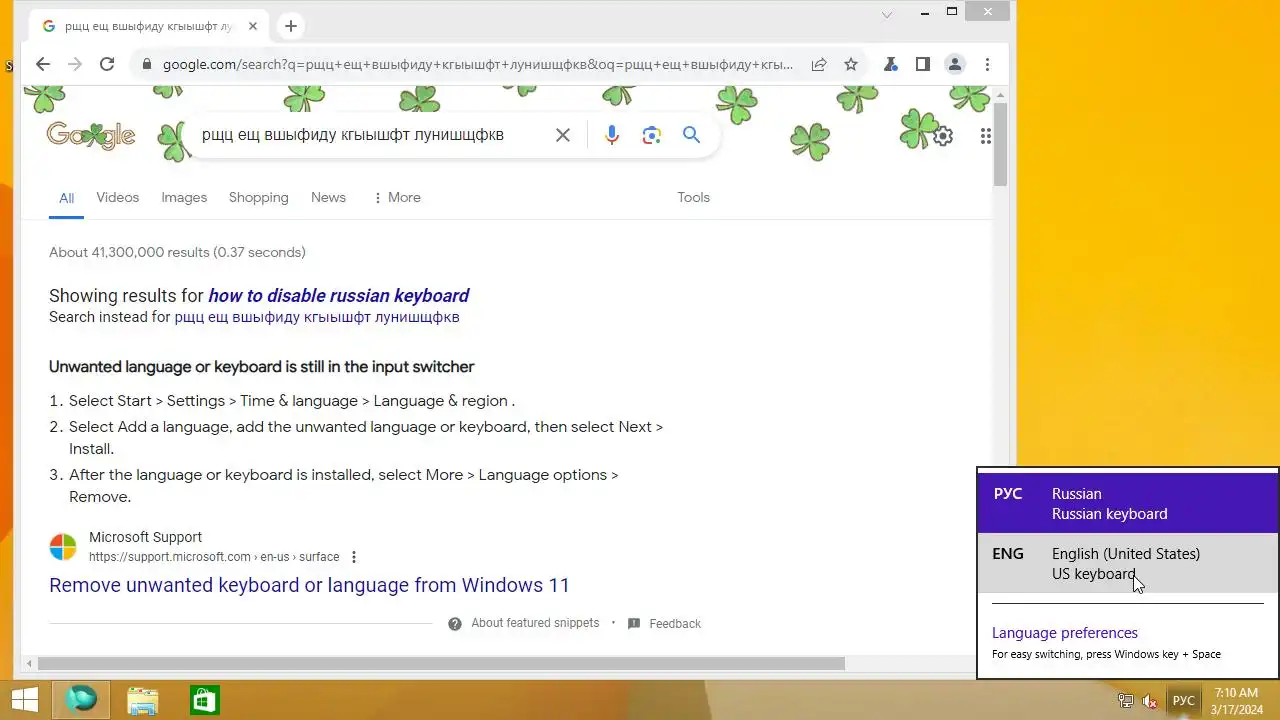Select the Russian keyboard entry
Image resolution: width=1280 pixels, height=720 pixels.
tap(1127, 503)
